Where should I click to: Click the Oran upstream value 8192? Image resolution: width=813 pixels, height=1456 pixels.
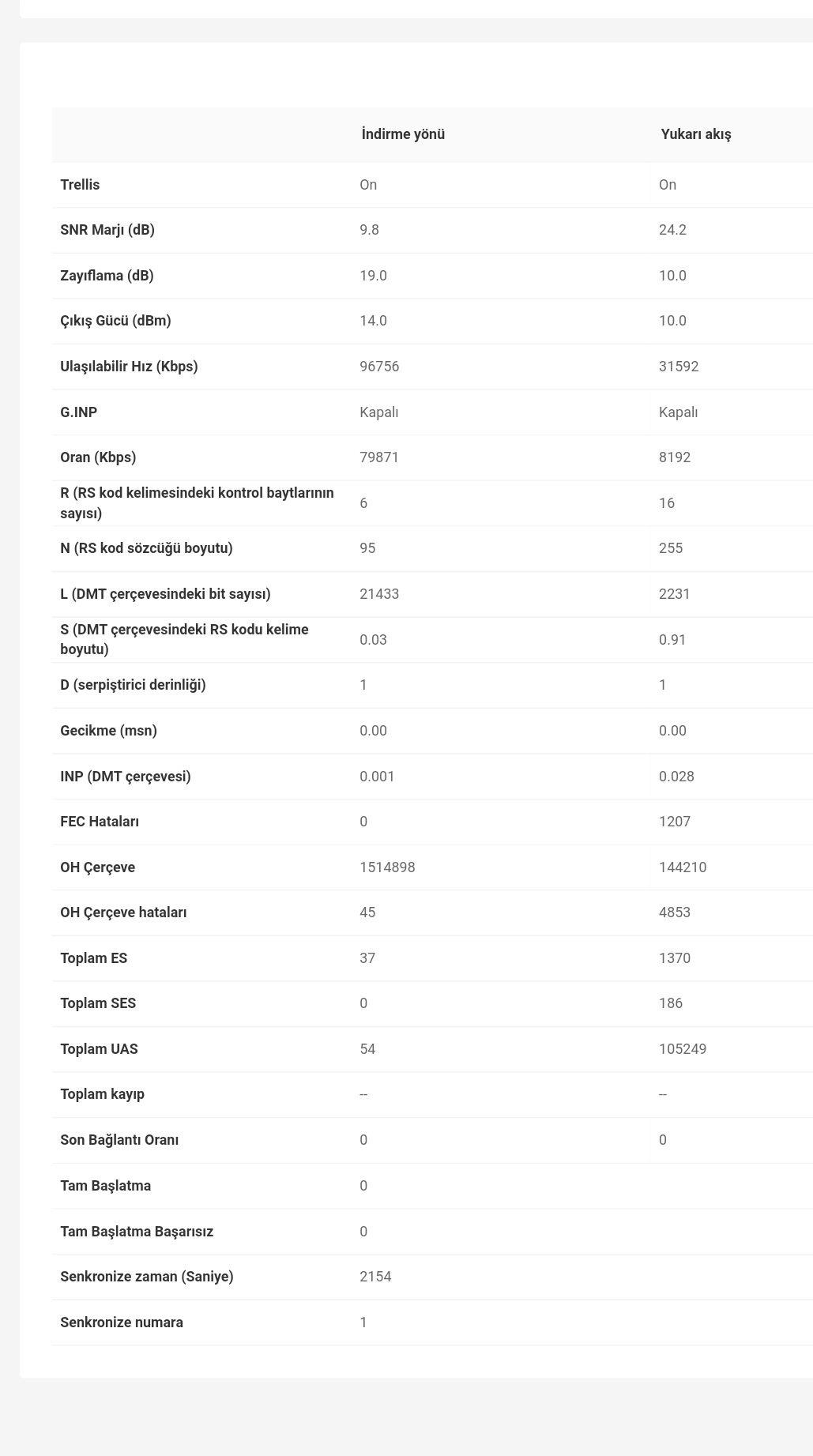675,457
